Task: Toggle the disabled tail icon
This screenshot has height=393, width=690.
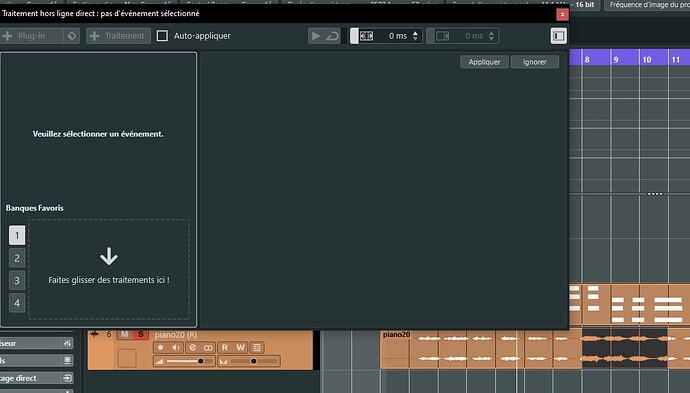Action: tap(442, 36)
